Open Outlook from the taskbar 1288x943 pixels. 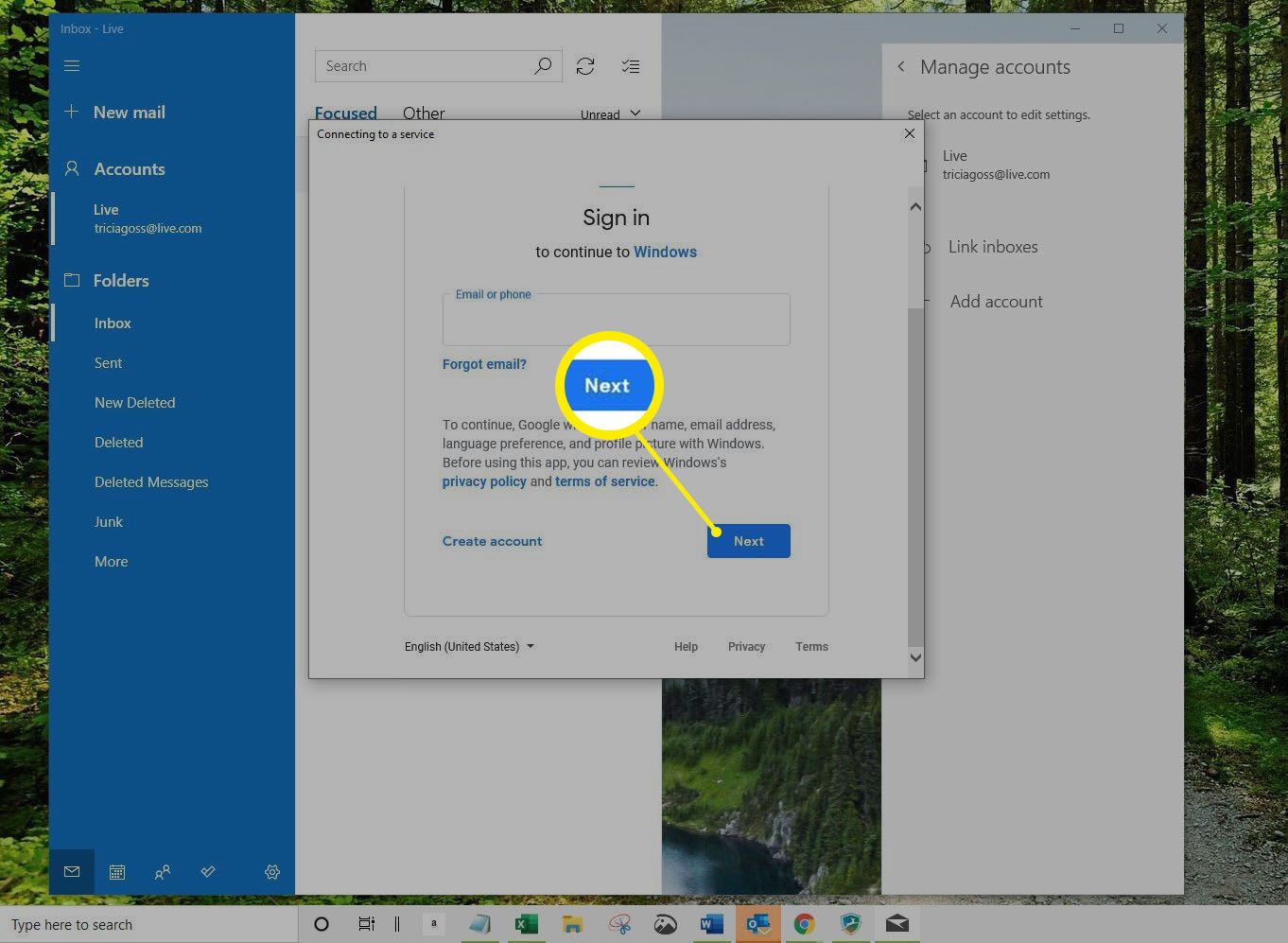(758, 924)
